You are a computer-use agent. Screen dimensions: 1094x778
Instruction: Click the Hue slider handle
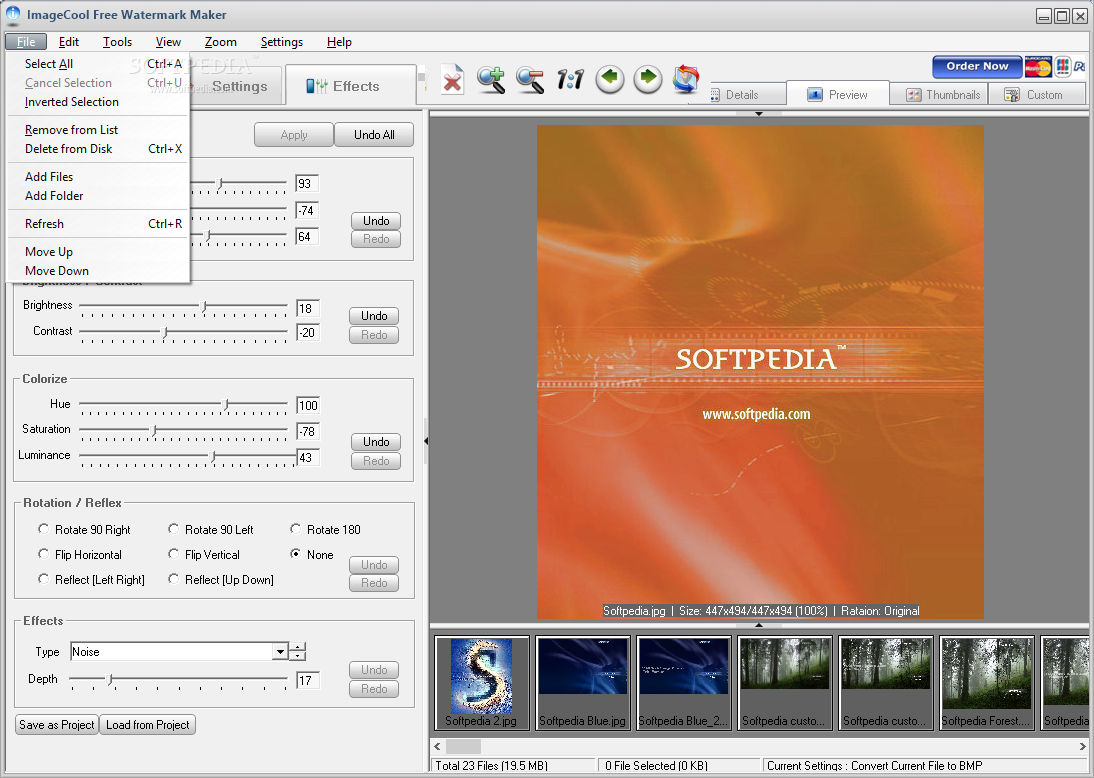pyautogui.click(x=225, y=405)
